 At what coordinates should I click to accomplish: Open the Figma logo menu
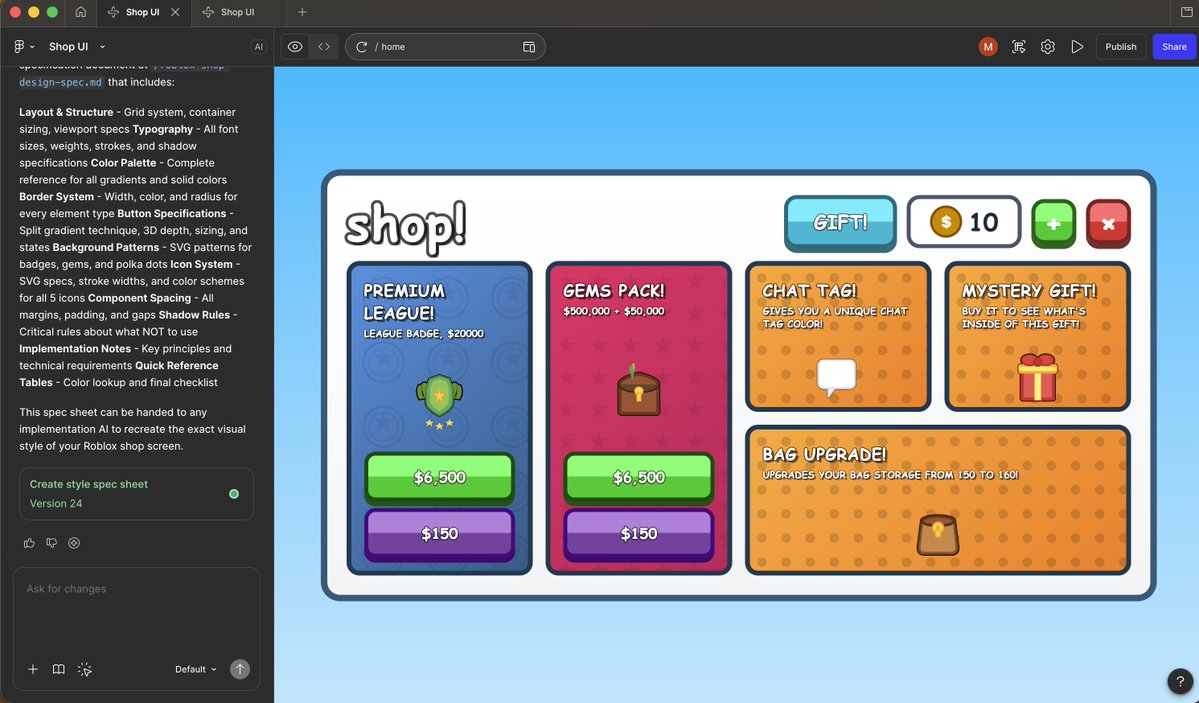pyautogui.click(x=24, y=47)
